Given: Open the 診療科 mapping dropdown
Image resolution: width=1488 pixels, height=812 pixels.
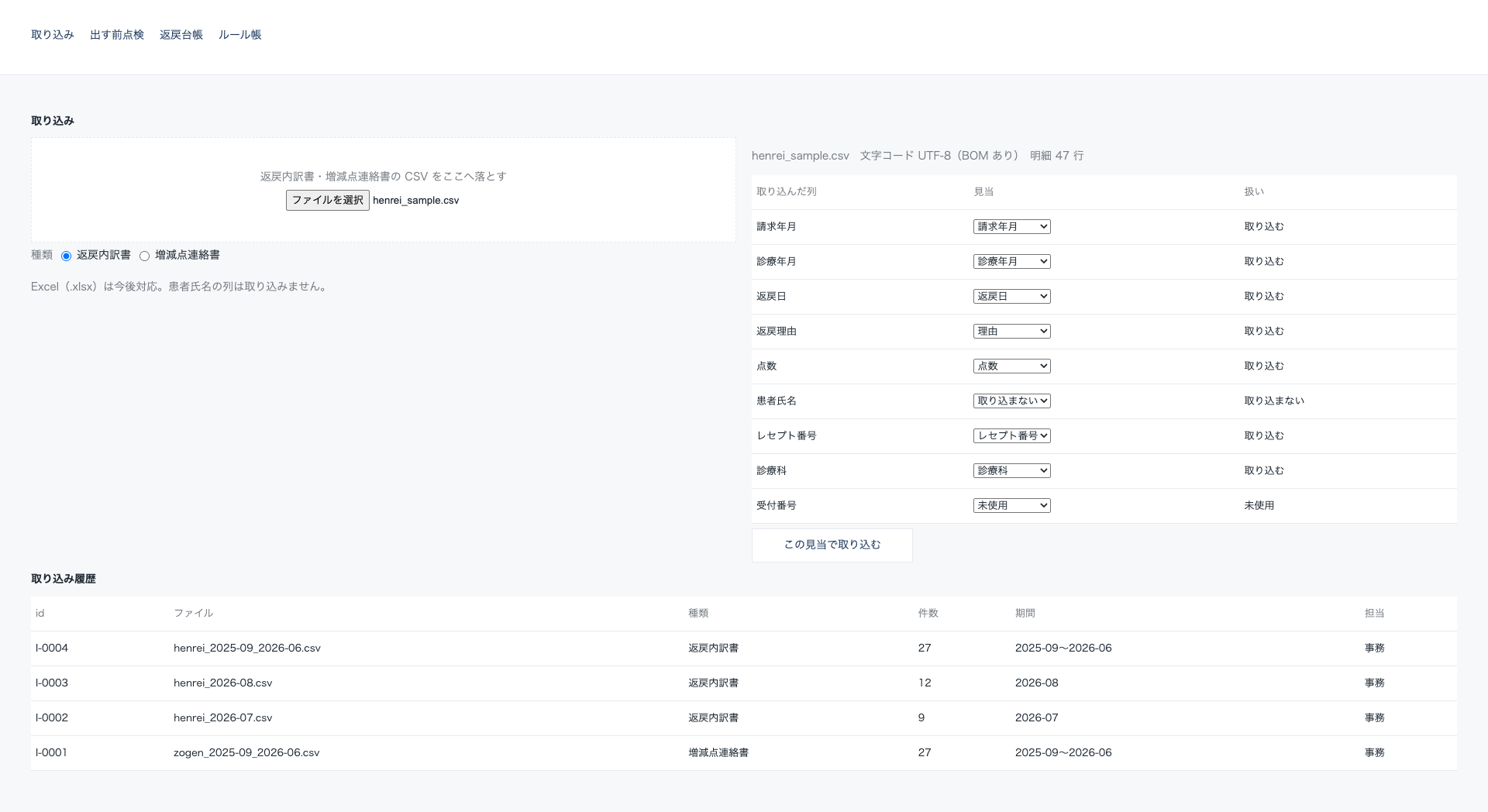Looking at the screenshot, I should point(1012,471).
